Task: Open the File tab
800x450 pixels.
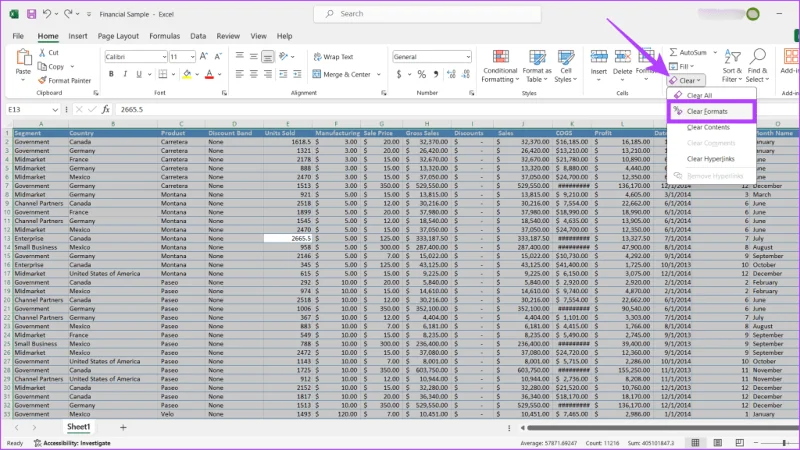Action: 18,36
